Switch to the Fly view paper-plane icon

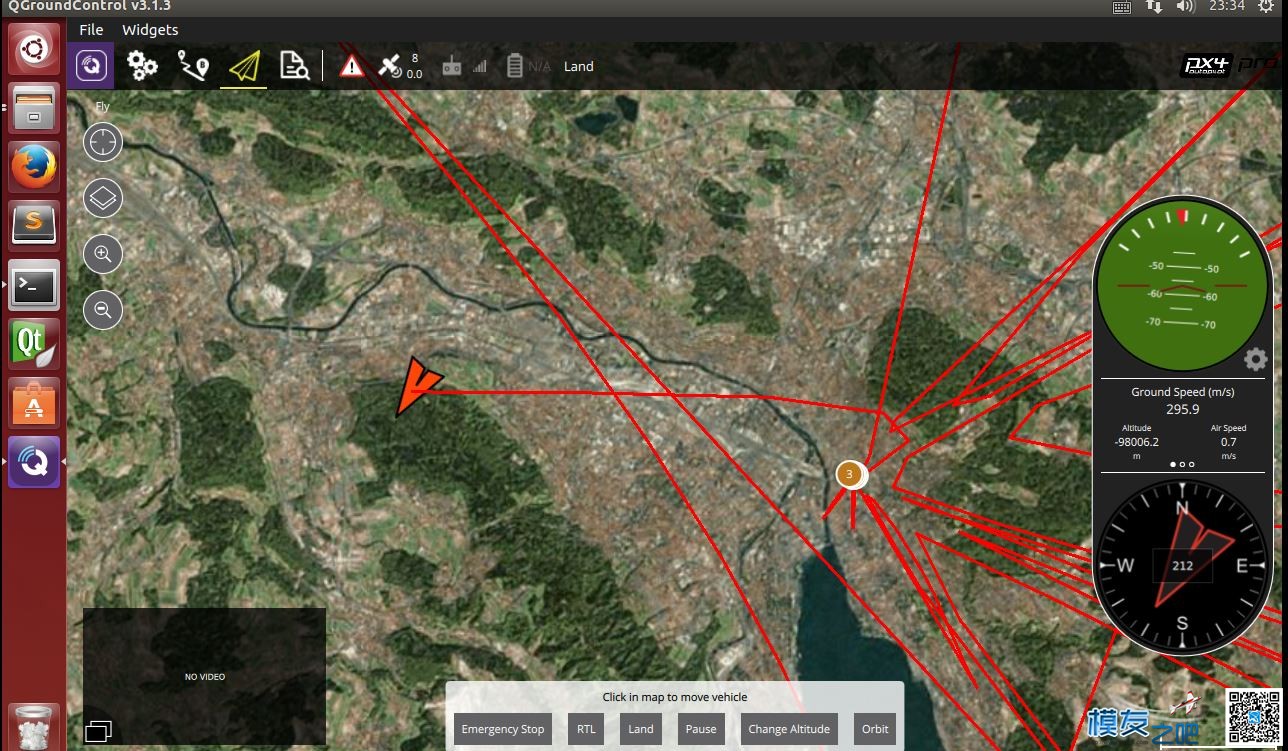(x=244, y=67)
